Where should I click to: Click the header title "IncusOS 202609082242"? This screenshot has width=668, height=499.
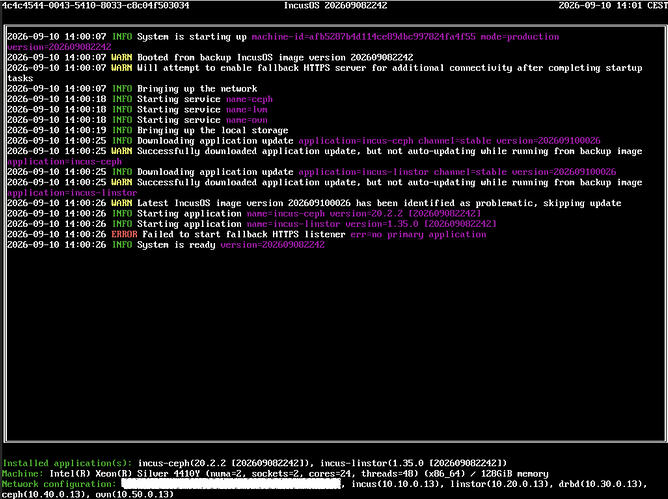tap(335, 6)
